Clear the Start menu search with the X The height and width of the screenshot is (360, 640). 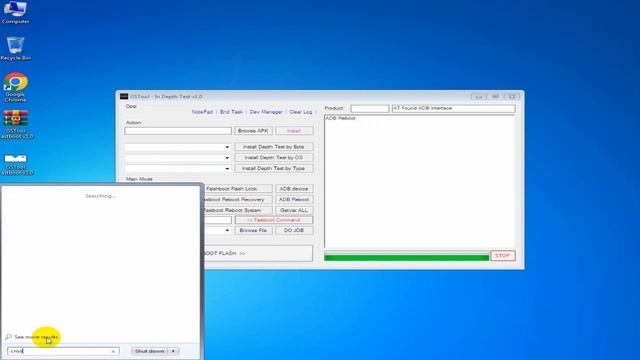click(x=113, y=351)
